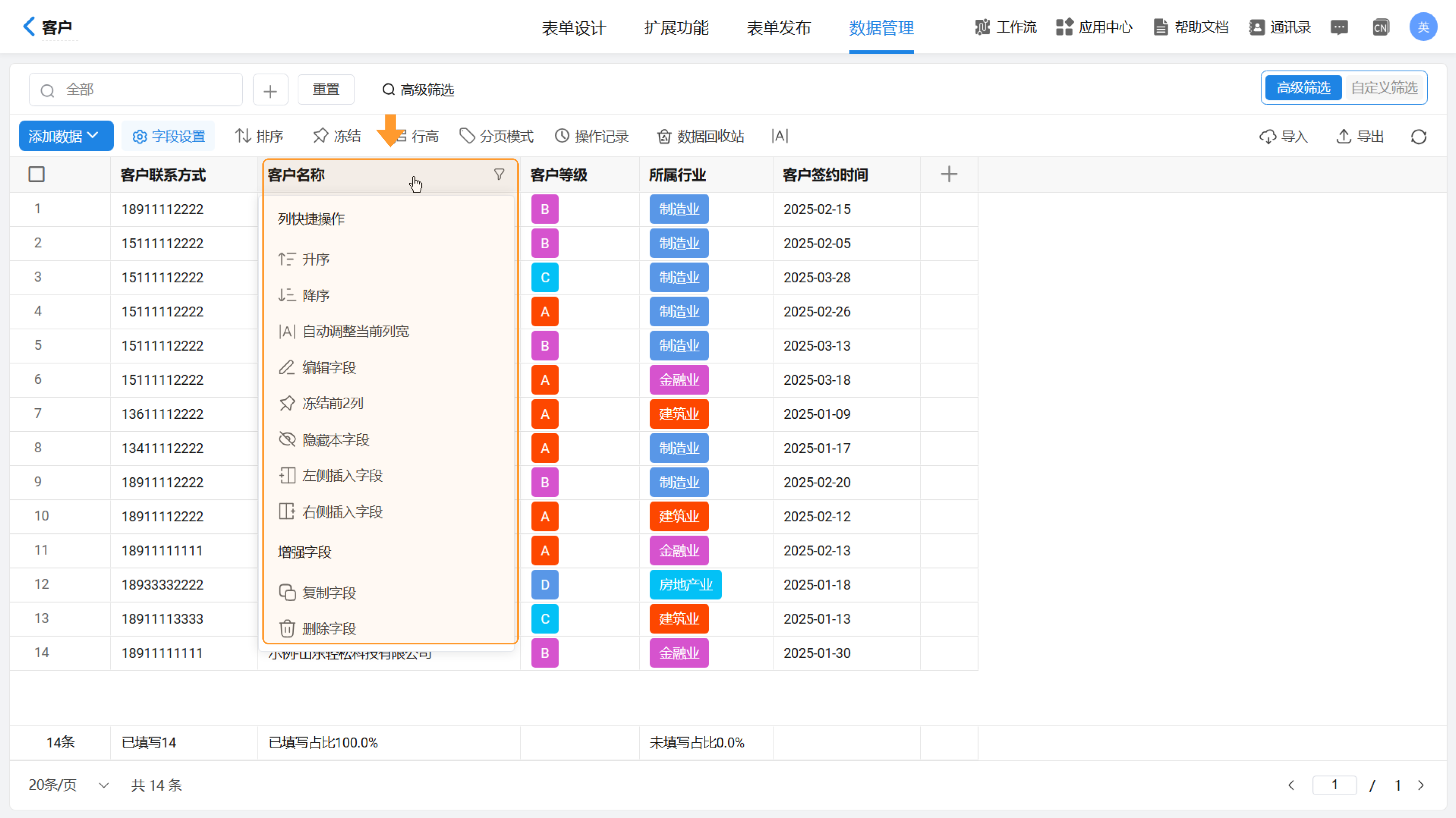
Task: Click 冻结 freeze toolbar item
Action: coord(336,136)
